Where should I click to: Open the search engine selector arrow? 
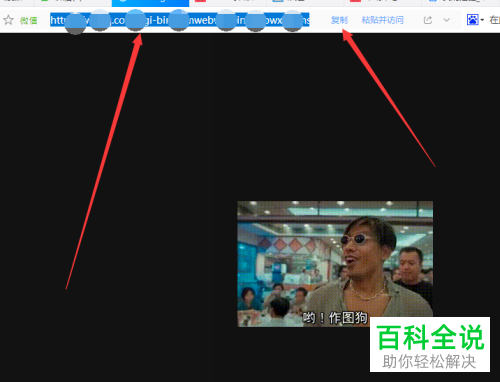click(x=482, y=20)
